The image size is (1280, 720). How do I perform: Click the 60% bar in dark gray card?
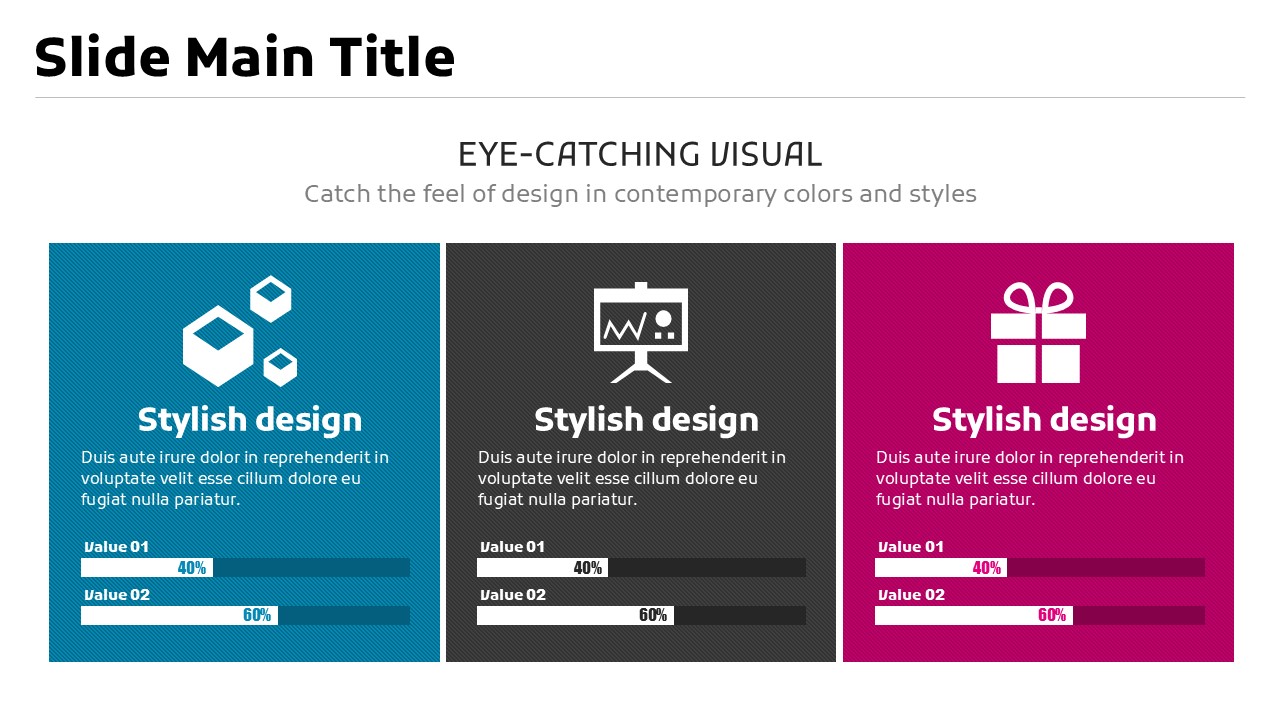point(641,615)
